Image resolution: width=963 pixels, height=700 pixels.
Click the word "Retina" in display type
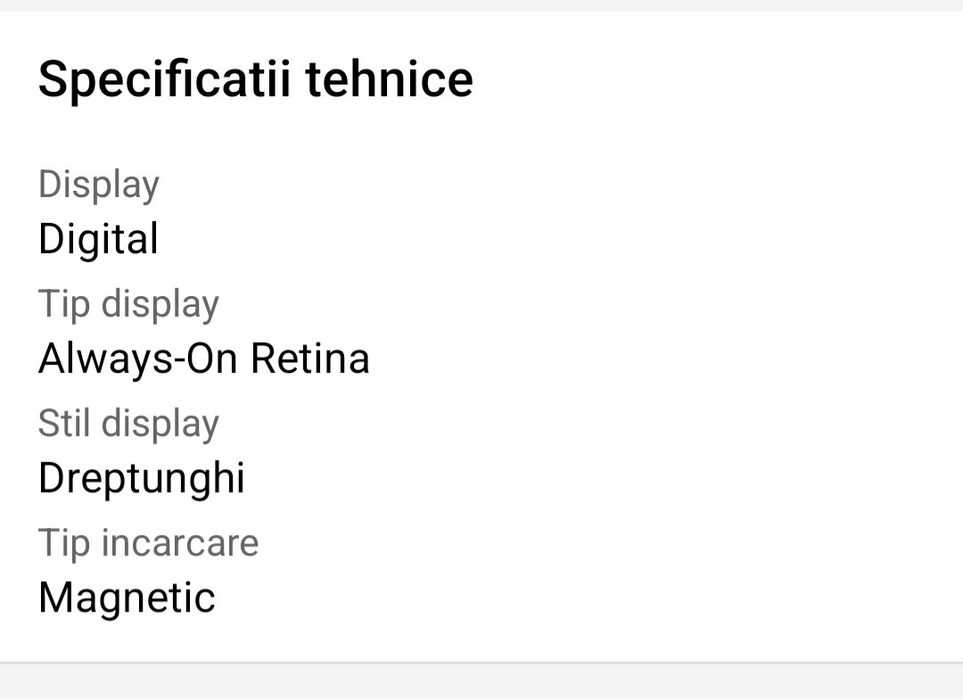tap(310, 359)
